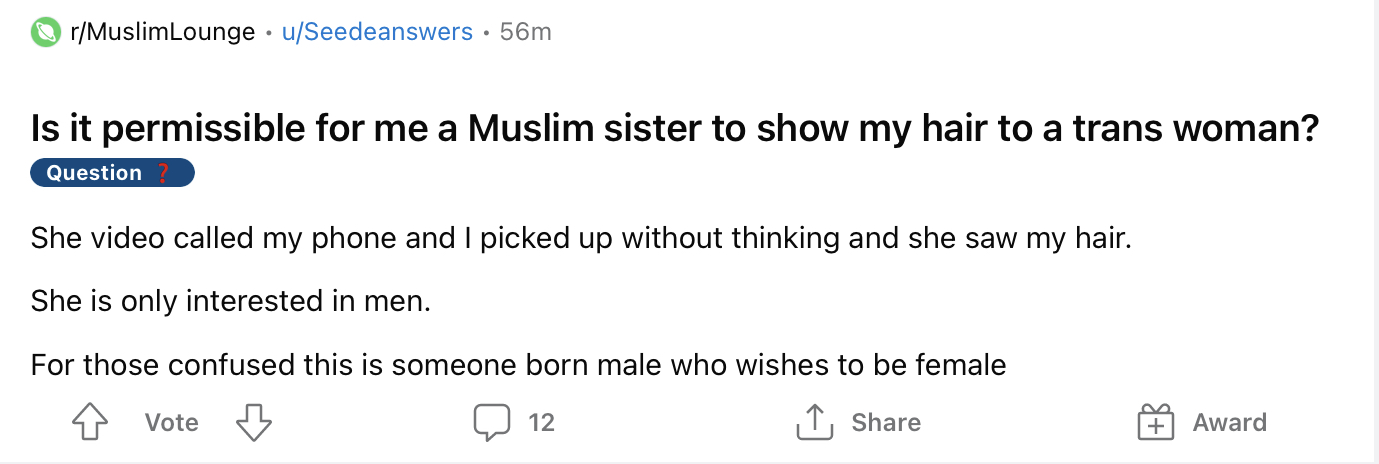1379x464 pixels.
Task: Click the comments speech bubble icon
Action: point(491,423)
